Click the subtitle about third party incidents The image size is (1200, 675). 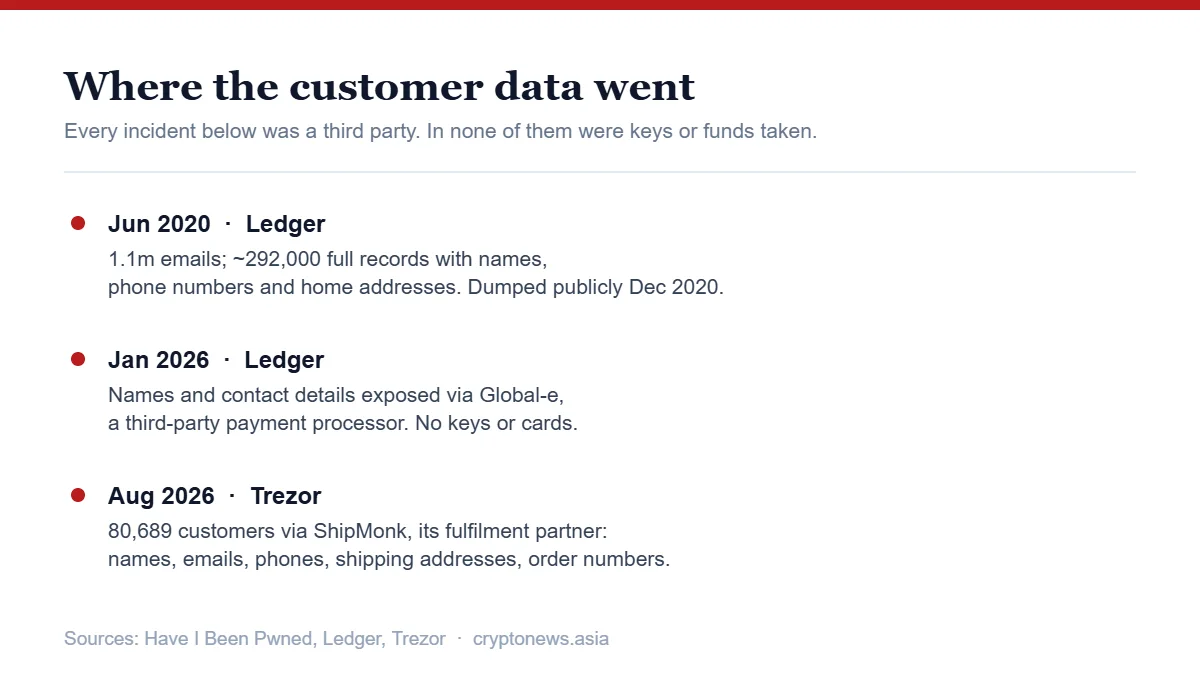440,131
